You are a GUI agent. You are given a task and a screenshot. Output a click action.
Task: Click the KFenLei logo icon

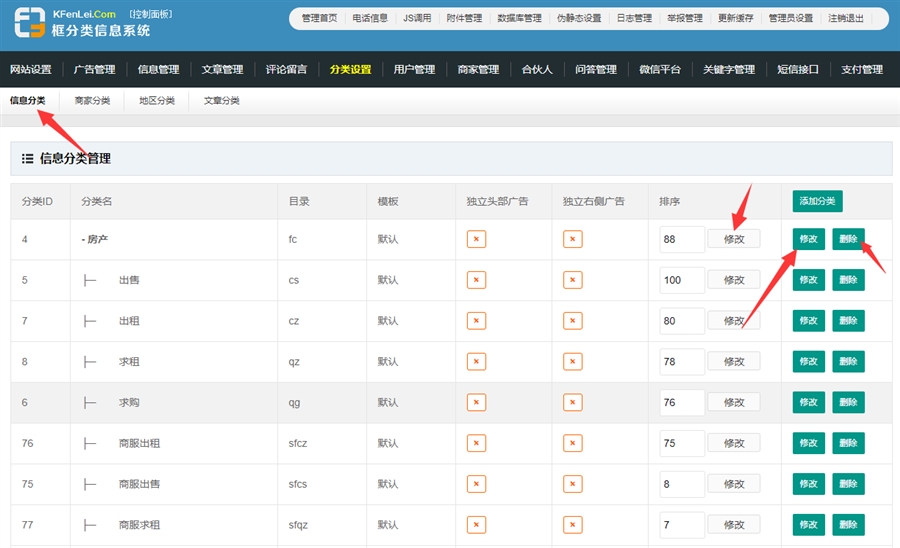(x=29, y=23)
